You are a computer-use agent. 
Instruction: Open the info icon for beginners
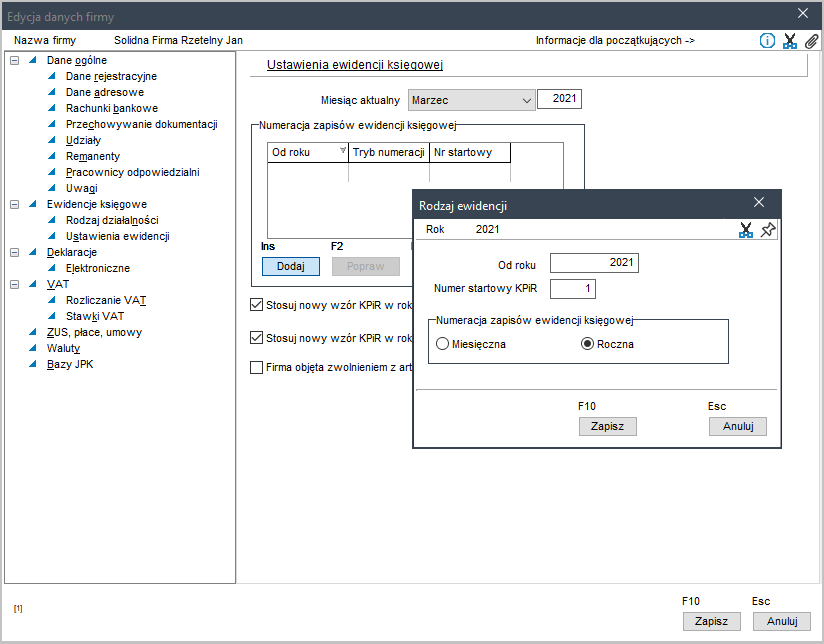767,40
